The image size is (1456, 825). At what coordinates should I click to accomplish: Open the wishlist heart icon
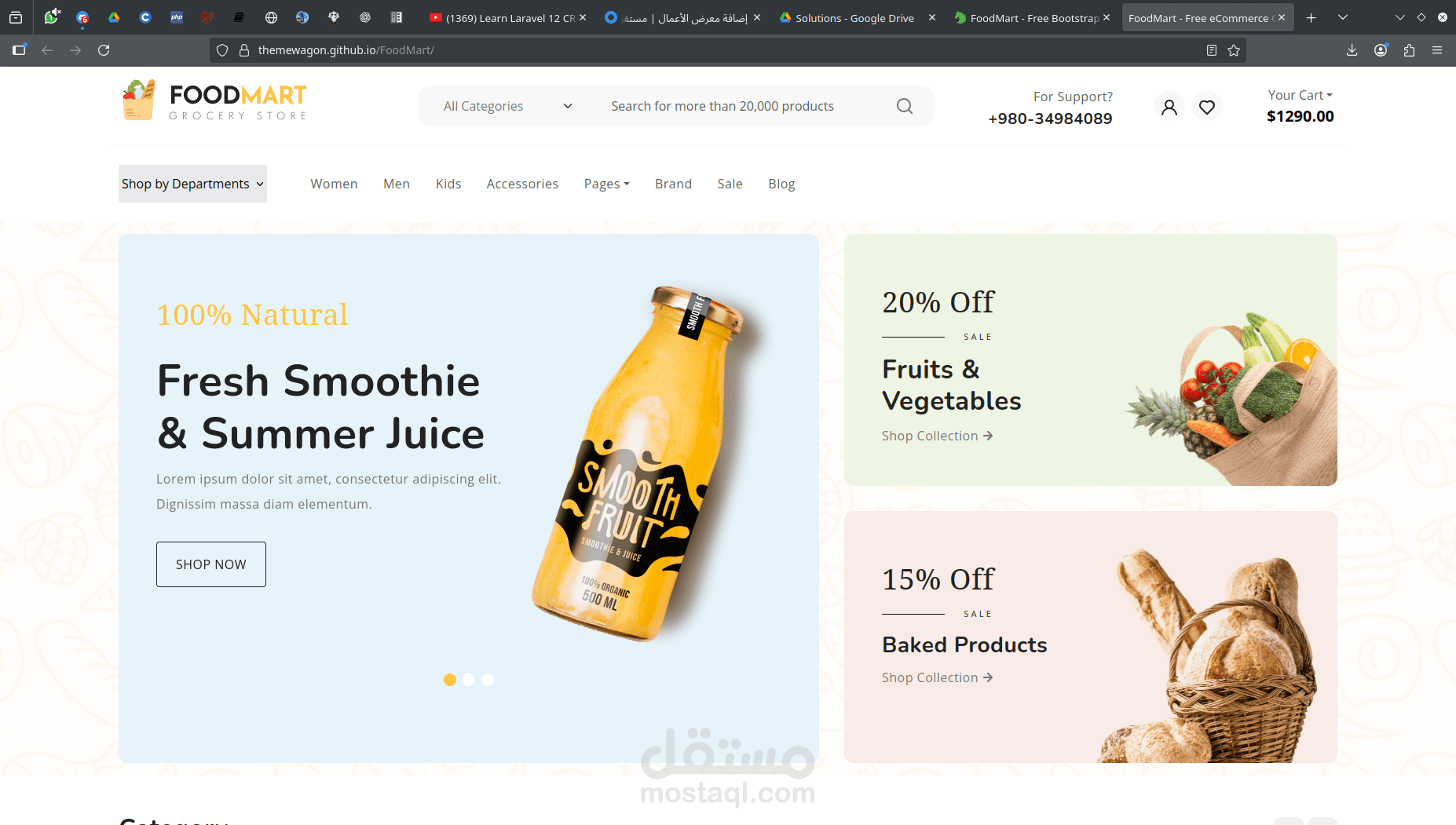point(1207,107)
